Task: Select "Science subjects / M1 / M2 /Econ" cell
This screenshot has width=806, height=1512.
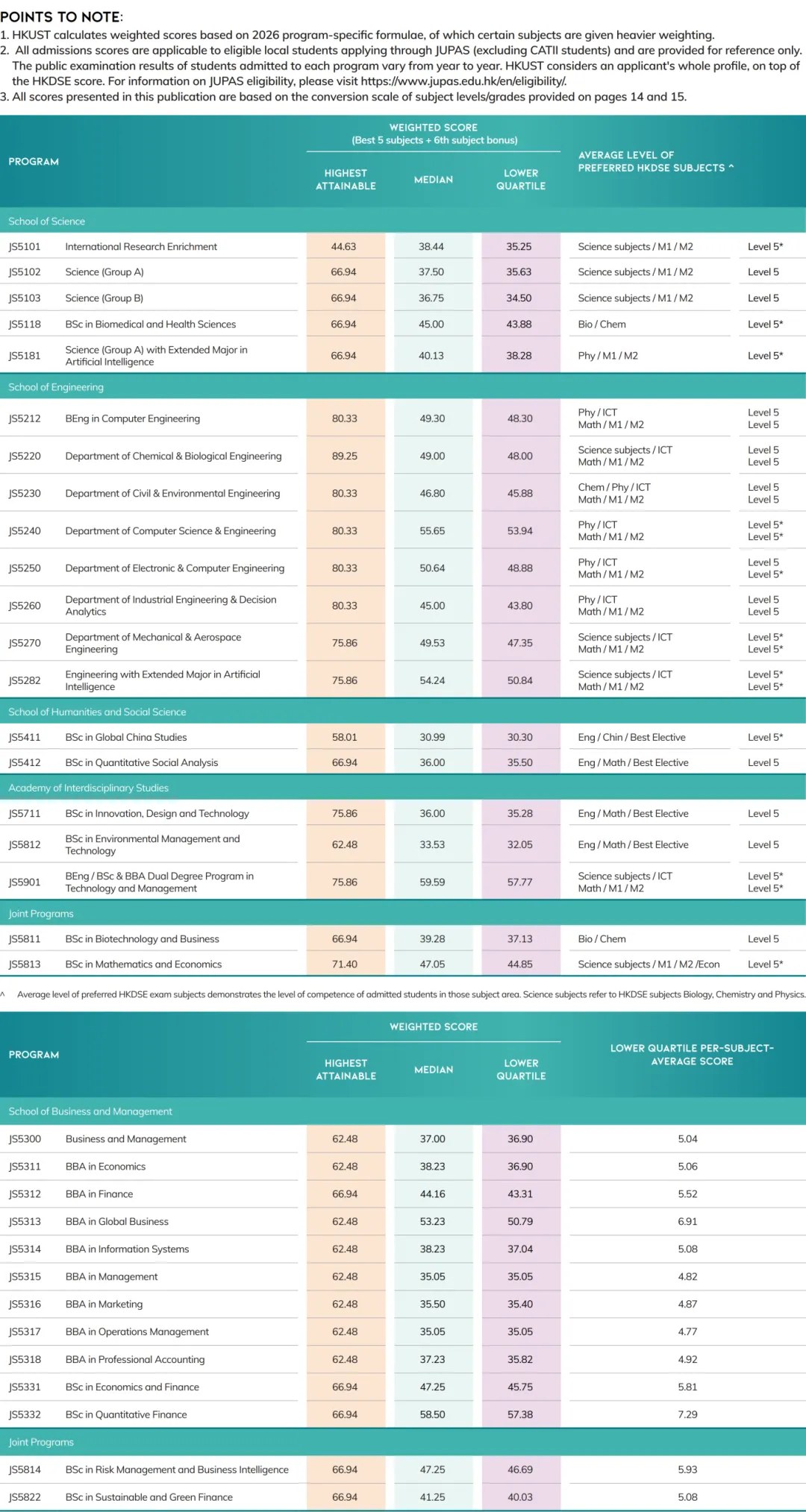Action: coord(649,964)
